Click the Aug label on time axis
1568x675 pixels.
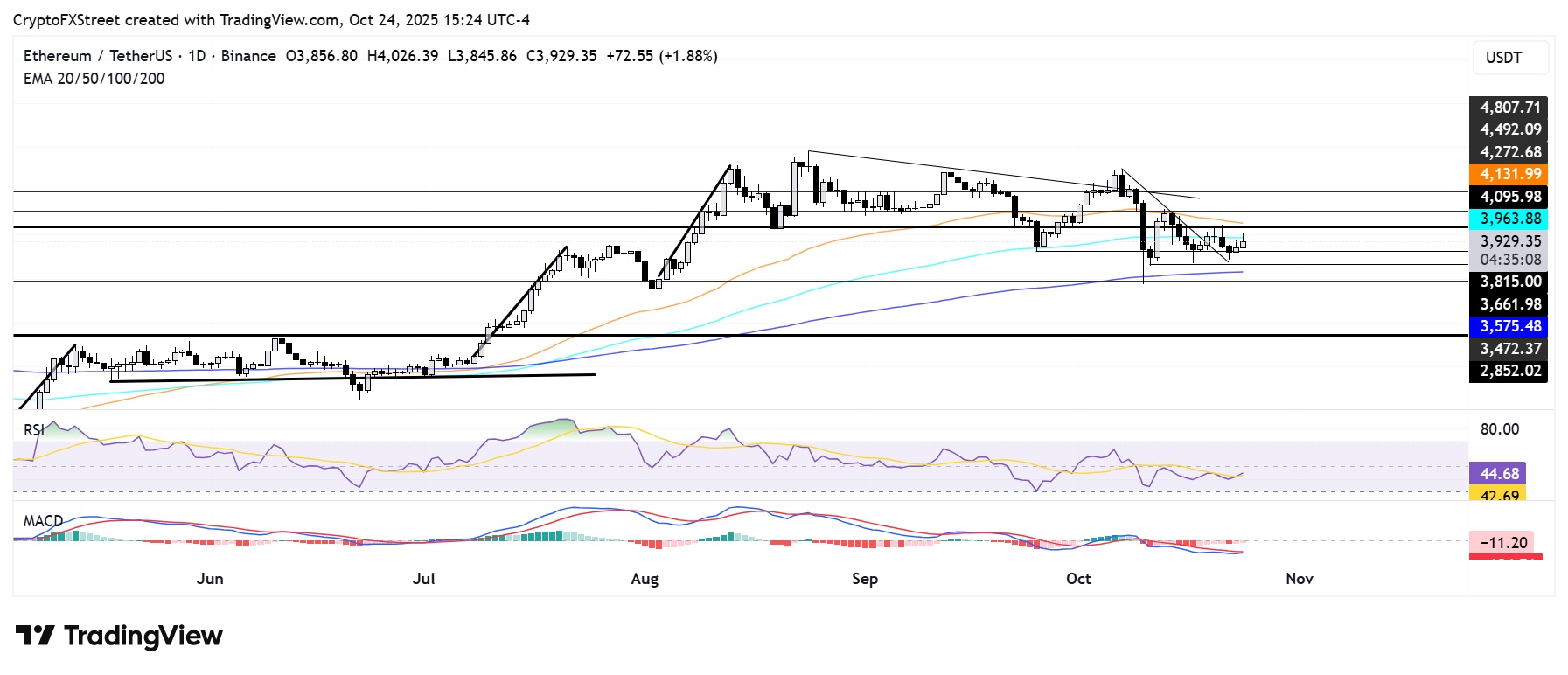click(645, 579)
